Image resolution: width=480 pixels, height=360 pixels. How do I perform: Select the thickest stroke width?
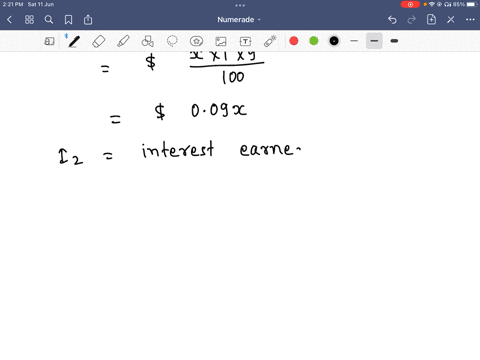pos(394,41)
